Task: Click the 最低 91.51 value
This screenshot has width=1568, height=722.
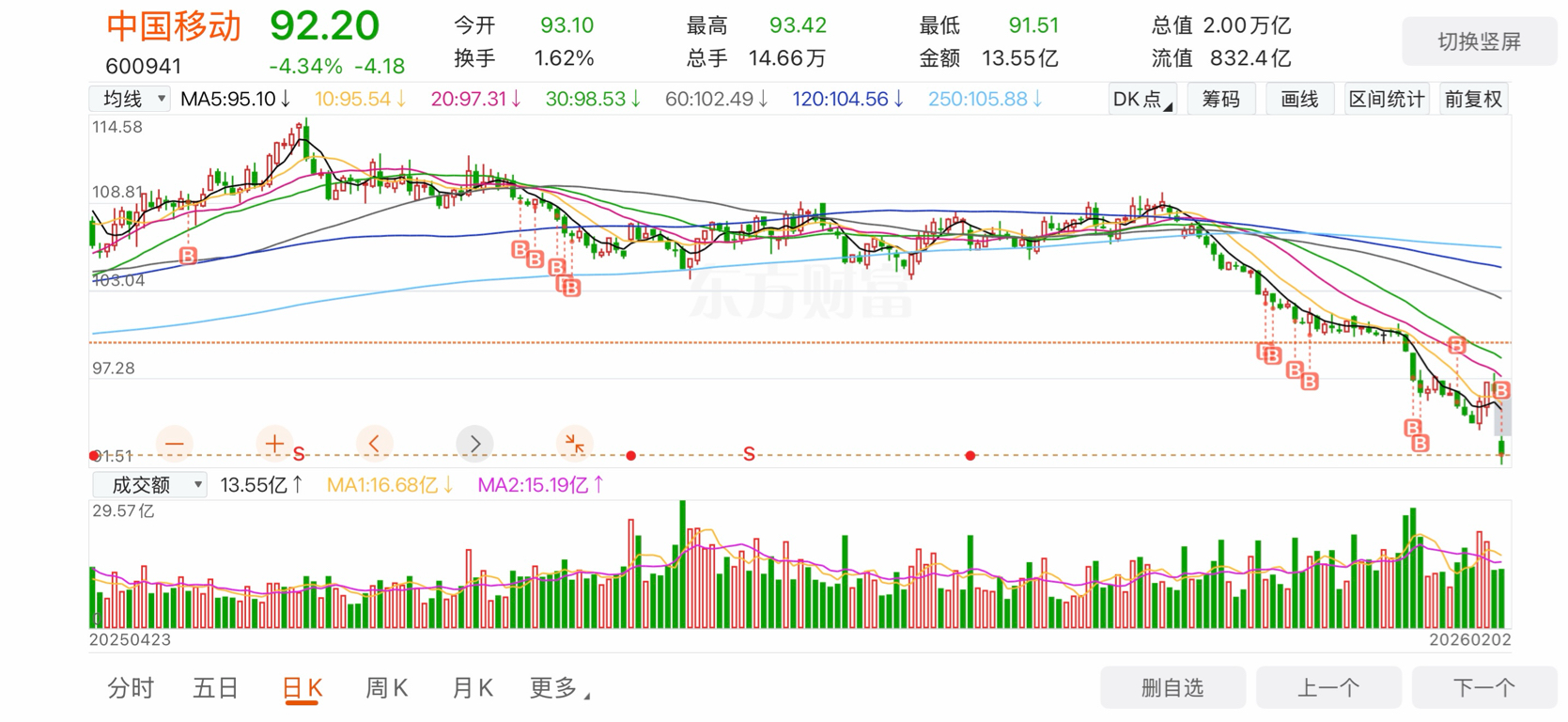Action: pos(1033,25)
